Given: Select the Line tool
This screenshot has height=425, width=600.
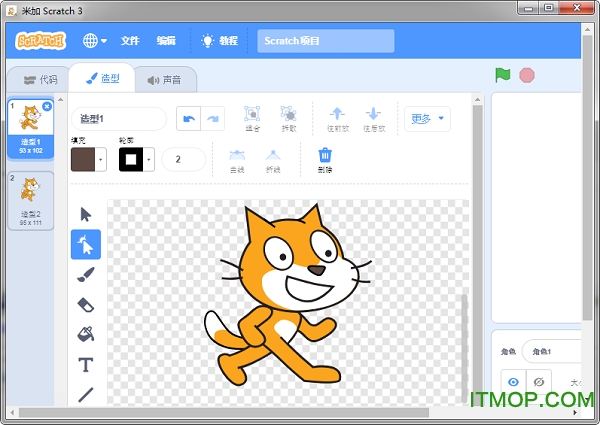Looking at the screenshot, I should [x=86, y=395].
